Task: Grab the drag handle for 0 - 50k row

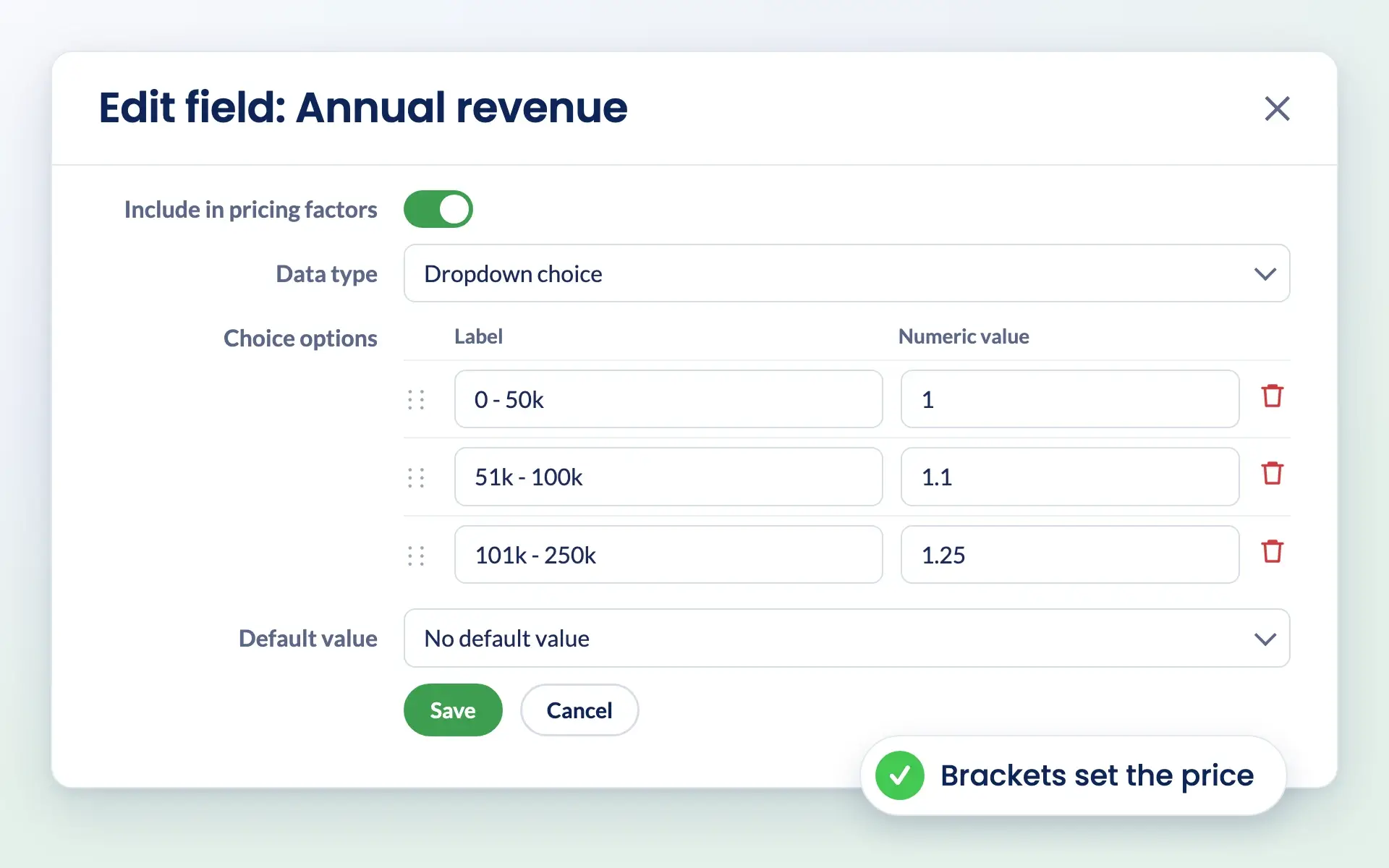Action: coord(416,400)
